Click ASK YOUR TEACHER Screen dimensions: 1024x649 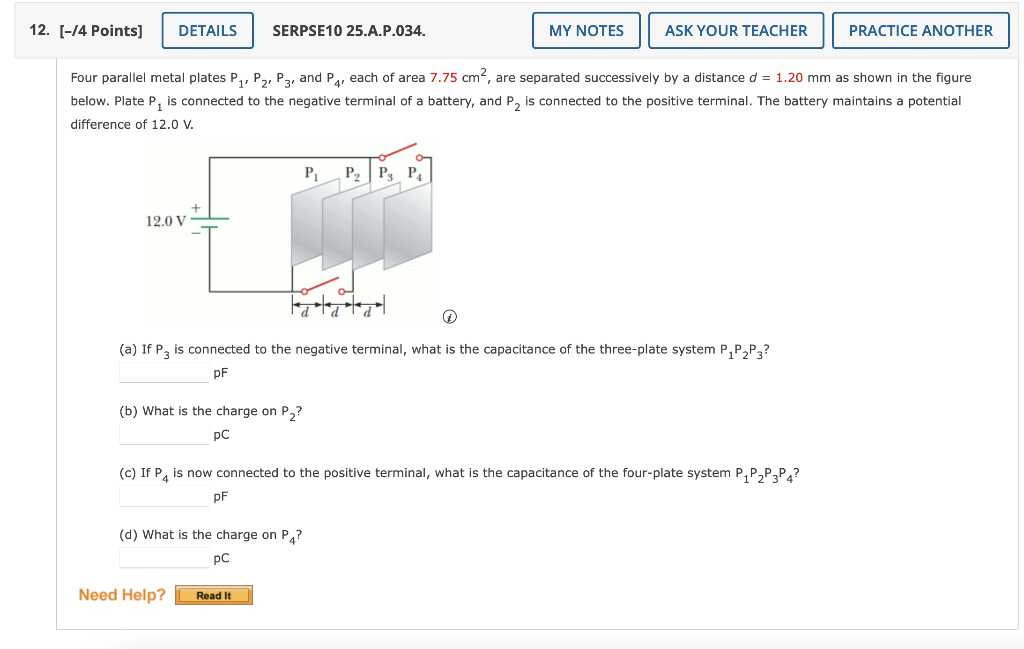[736, 30]
